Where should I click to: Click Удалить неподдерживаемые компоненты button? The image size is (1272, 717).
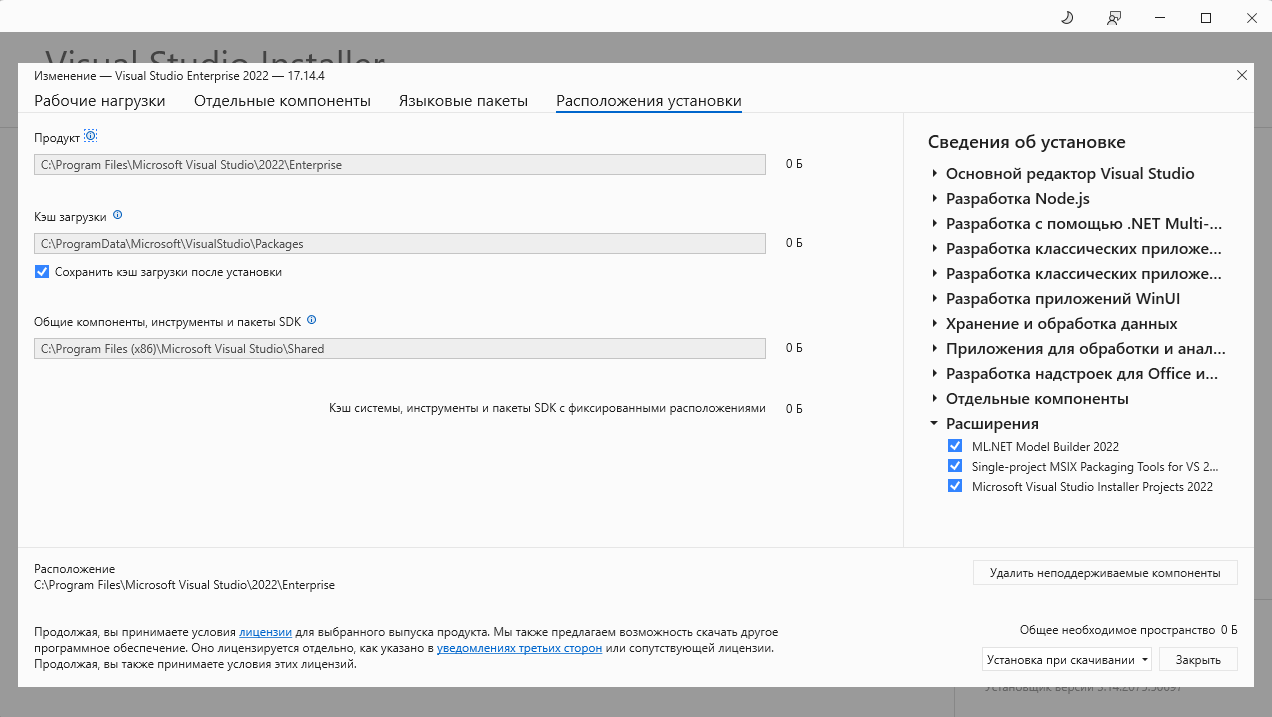point(1105,573)
